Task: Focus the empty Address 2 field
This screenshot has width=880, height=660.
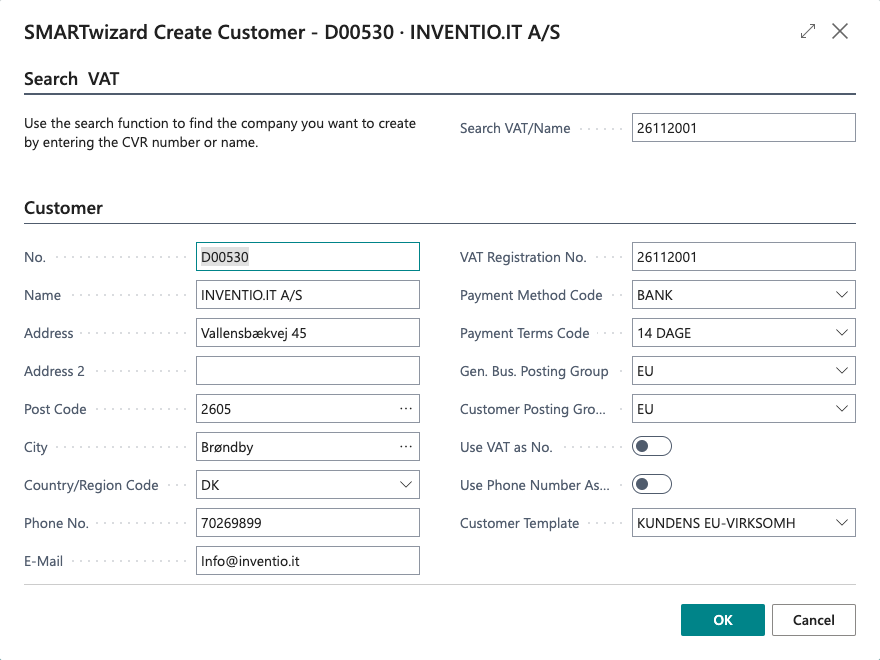Action: pyautogui.click(x=307, y=371)
